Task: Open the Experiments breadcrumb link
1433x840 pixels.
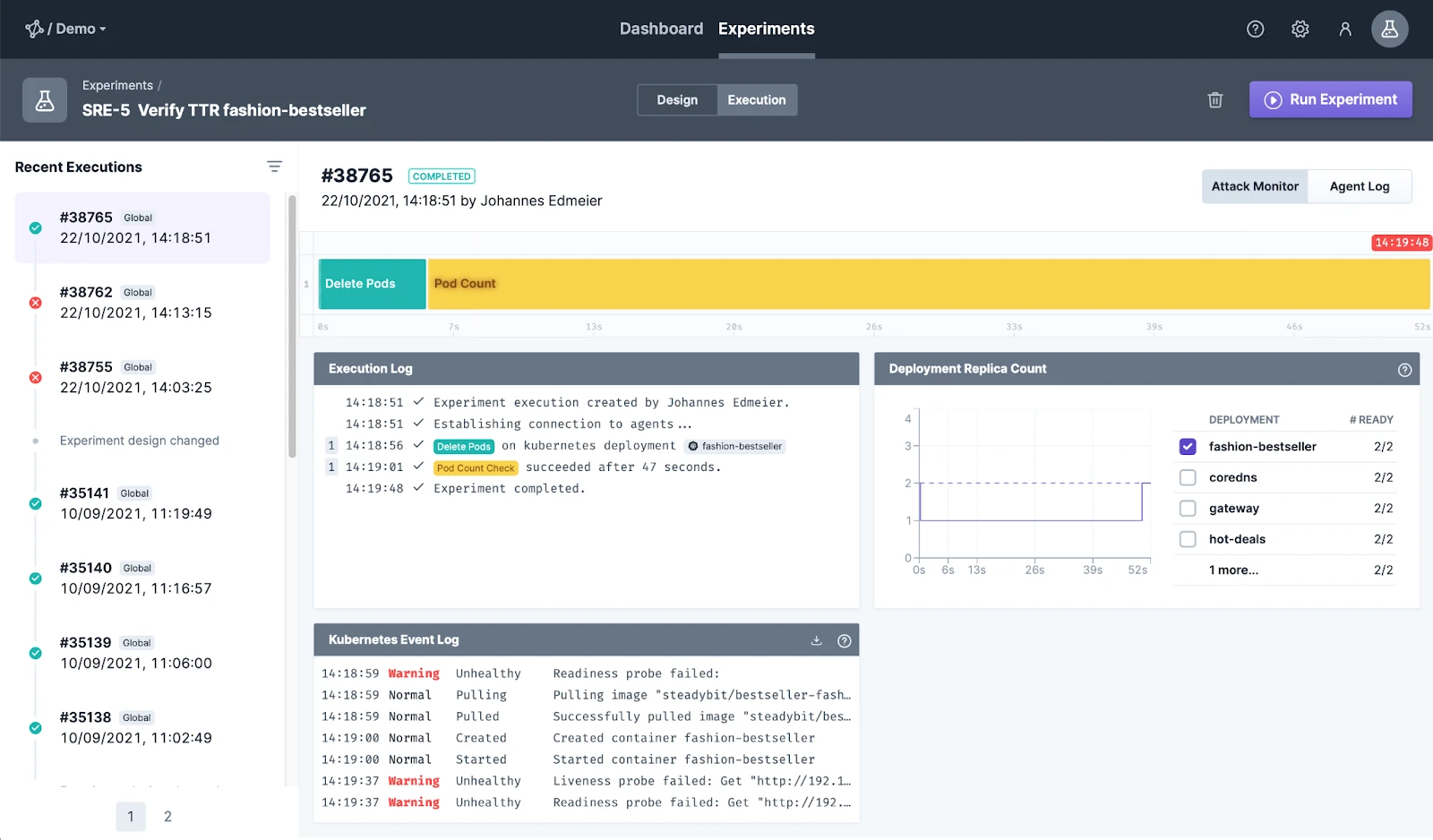Action: [x=117, y=85]
